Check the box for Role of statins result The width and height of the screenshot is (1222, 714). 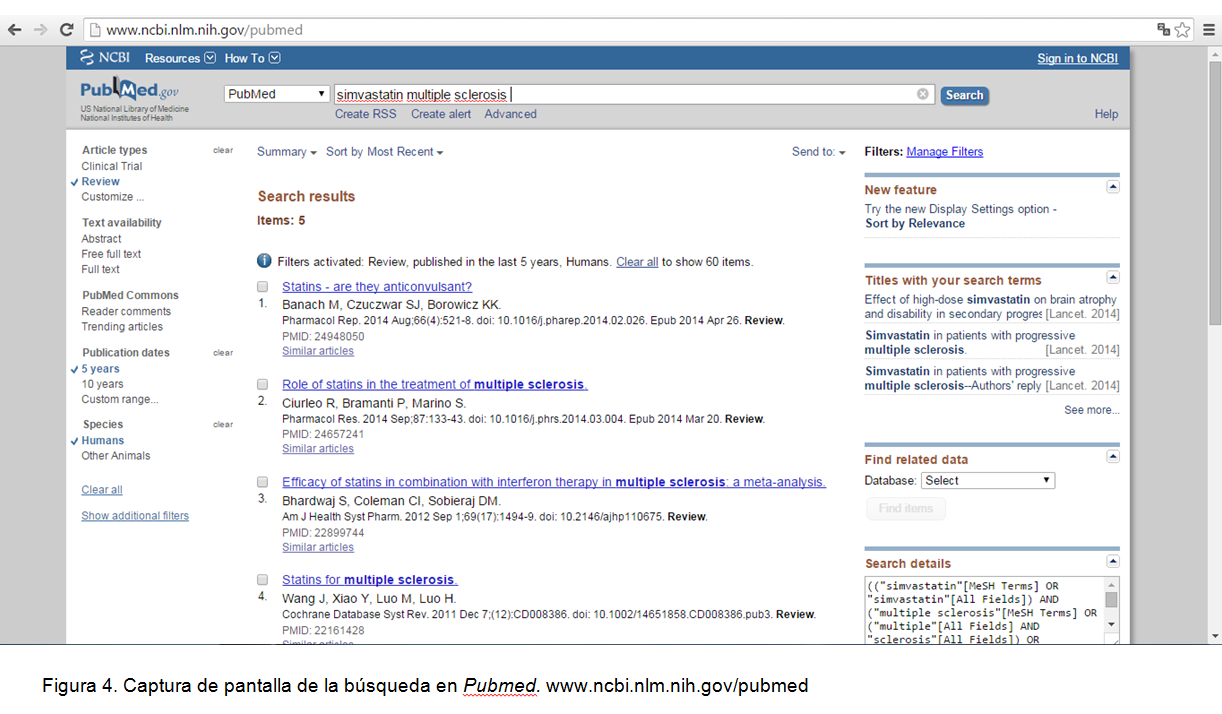[x=262, y=384]
